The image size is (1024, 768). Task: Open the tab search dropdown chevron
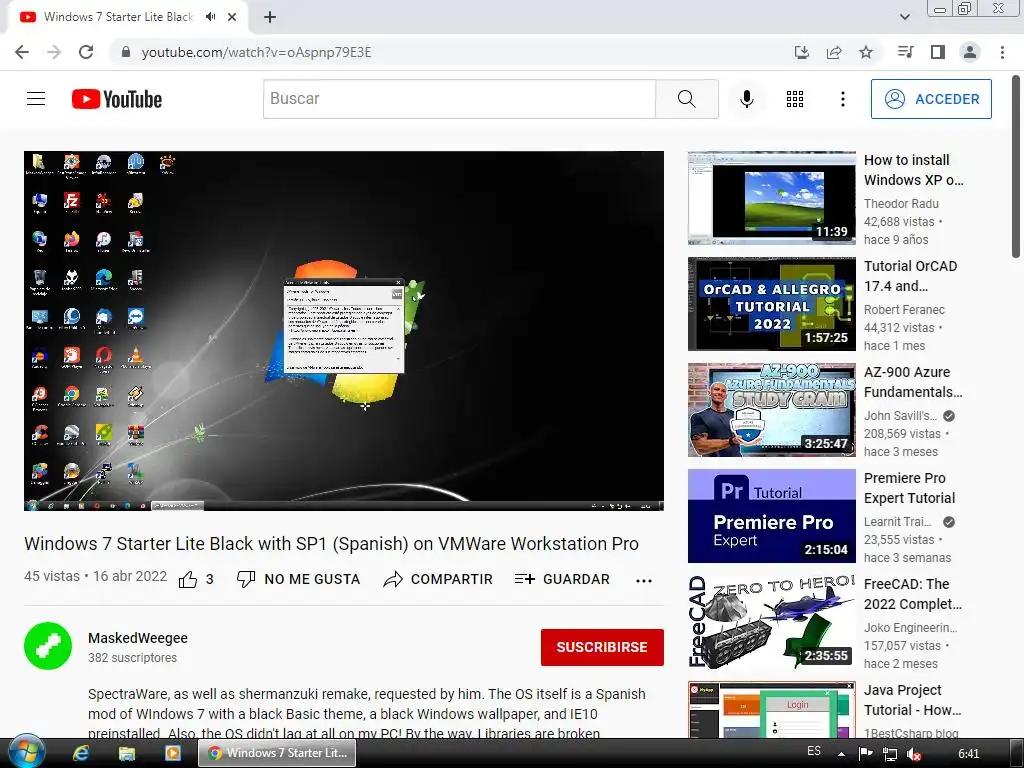coord(904,17)
